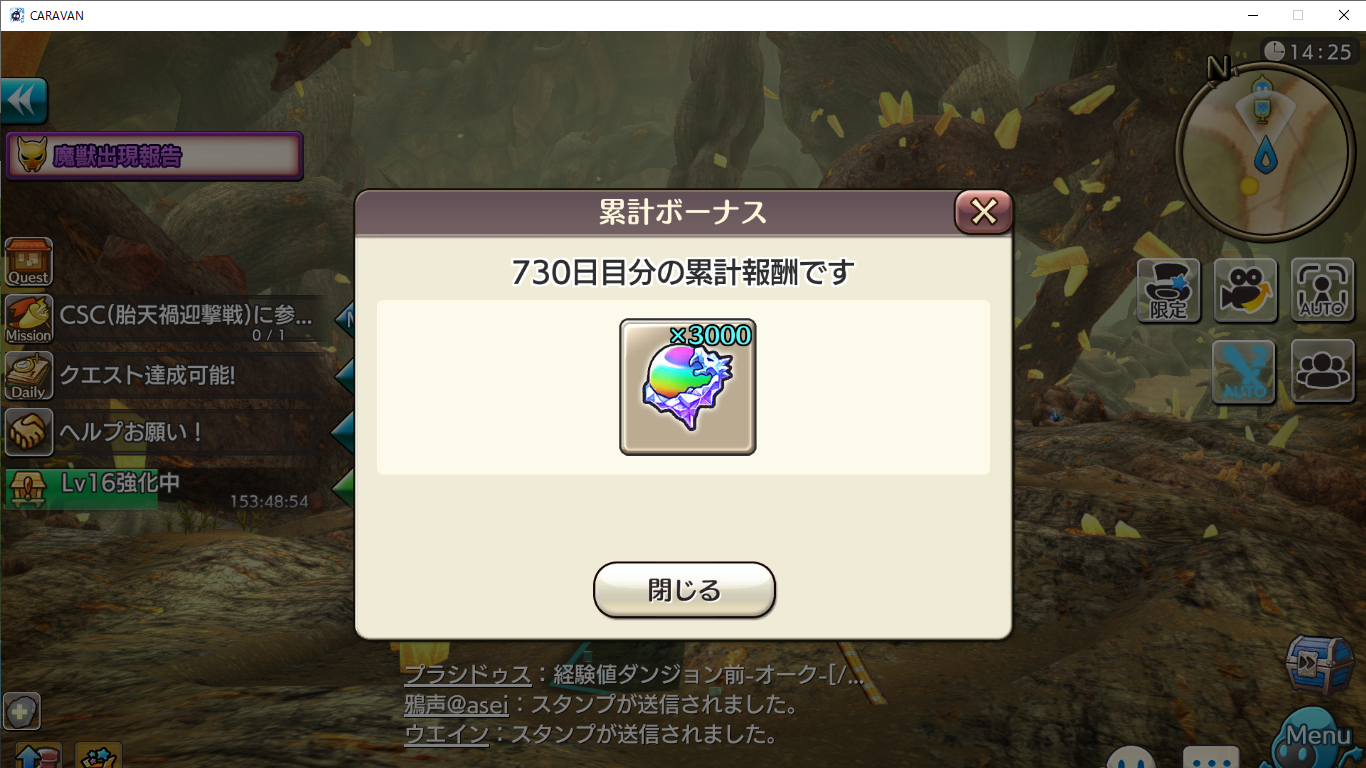Close the 累計ボーナス dialog with the X

[984, 211]
